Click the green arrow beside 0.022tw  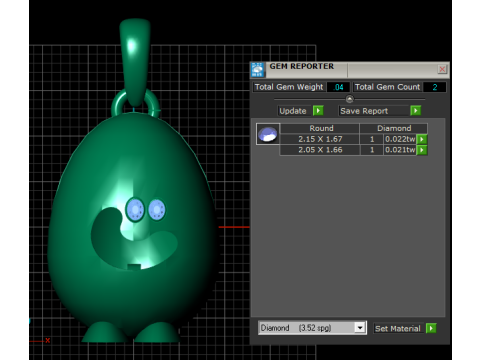[422, 139]
